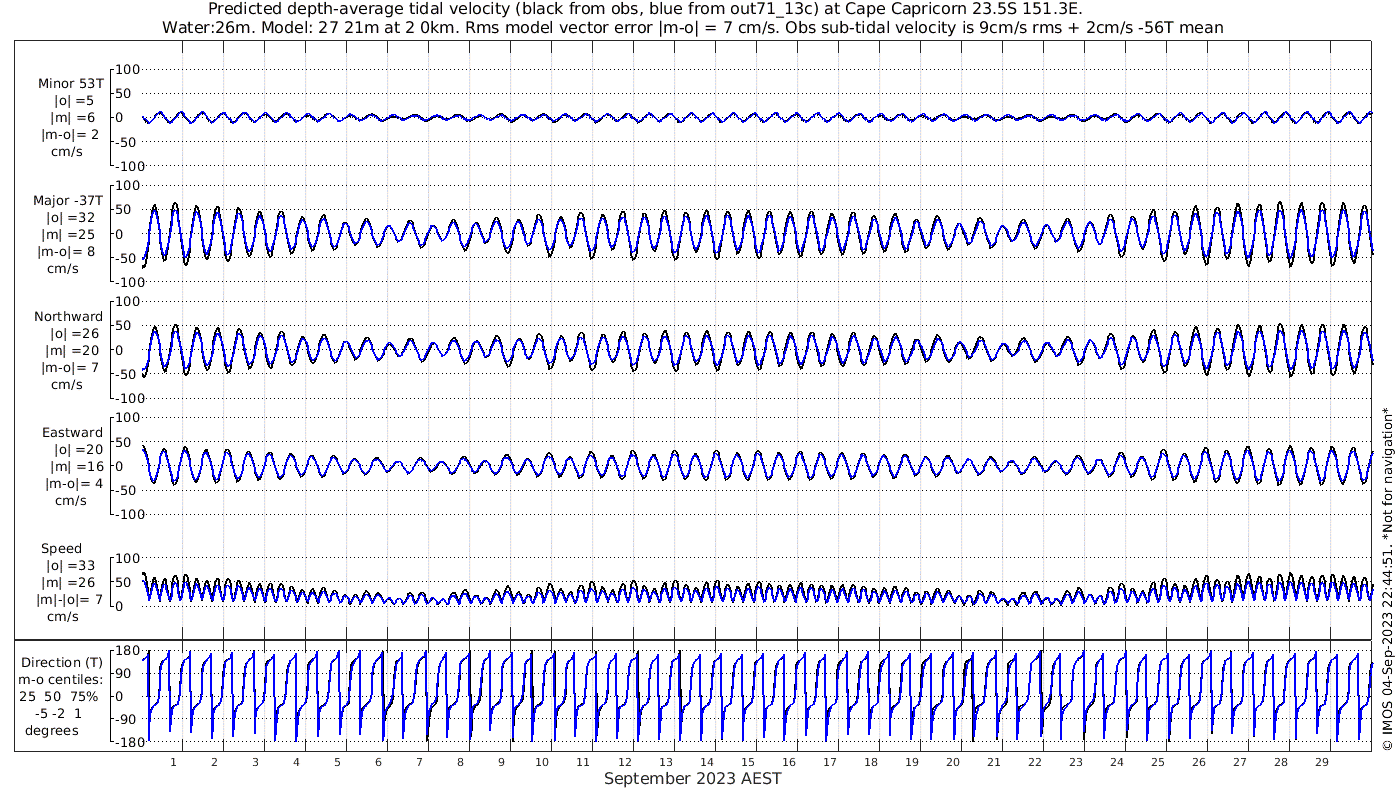Click day '7' on the date axis
Screen dimensions: 1400x800
point(419,761)
